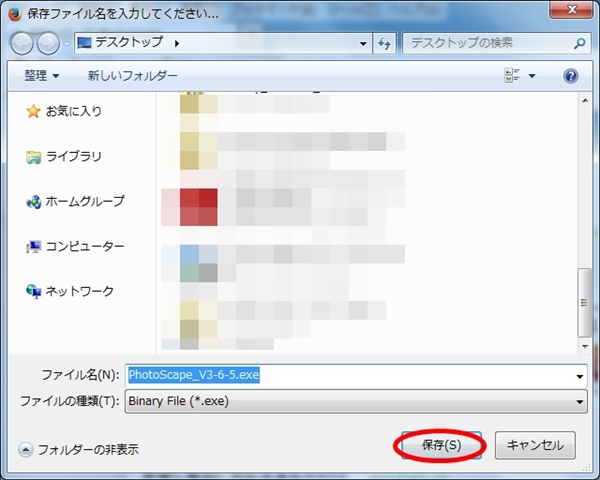Click the コンピューター icon

coord(33,247)
